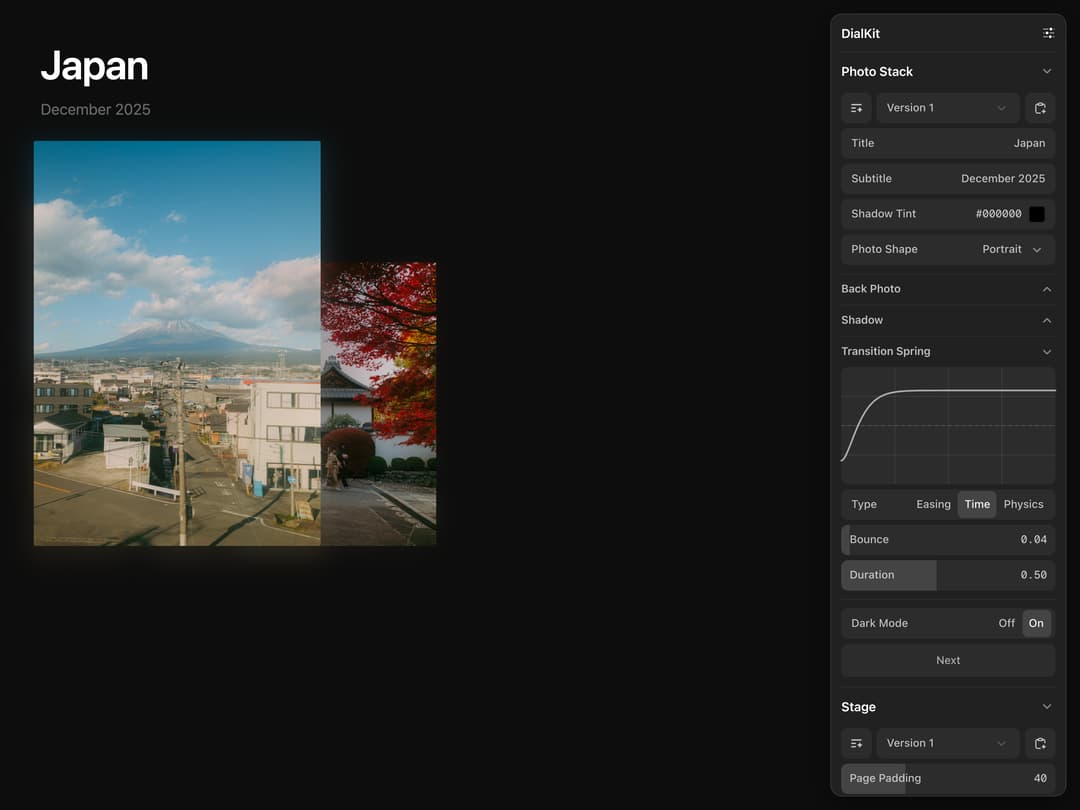
Task: Collapse the Stage section
Action: pyautogui.click(x=1047, y=707)
